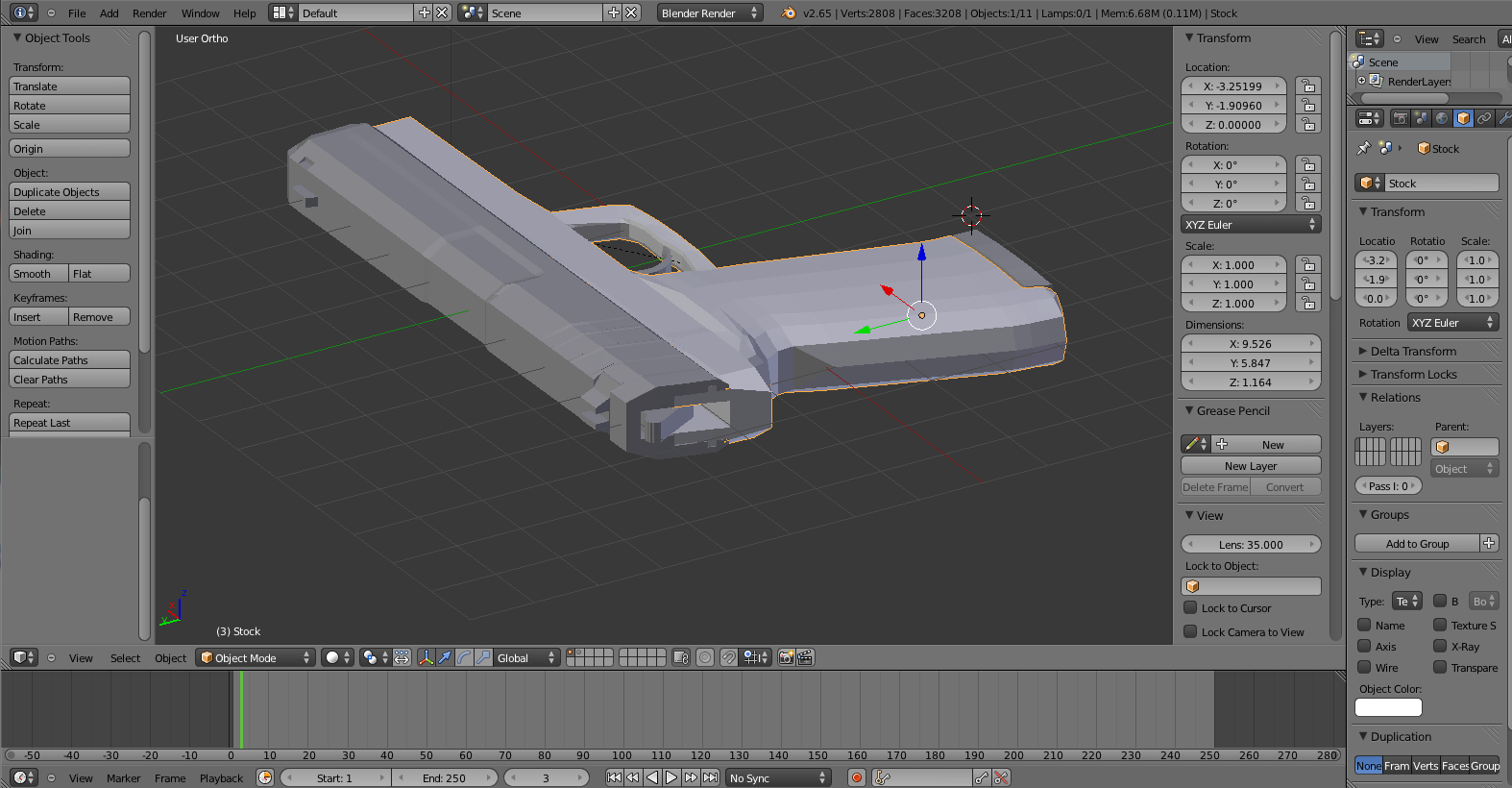Toggle snap magnet icon in 3D header
The height and width of the screenshot is (788, 1512).
click(x=729, y=657)
